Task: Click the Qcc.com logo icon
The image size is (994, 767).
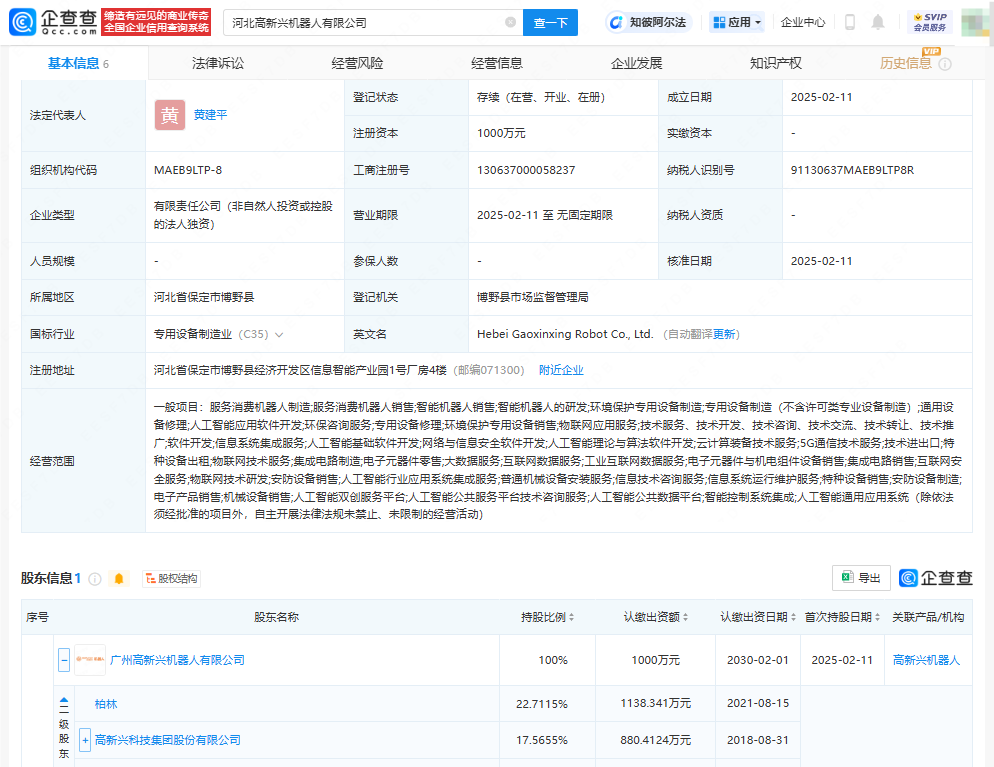Action: coord(22,22)
